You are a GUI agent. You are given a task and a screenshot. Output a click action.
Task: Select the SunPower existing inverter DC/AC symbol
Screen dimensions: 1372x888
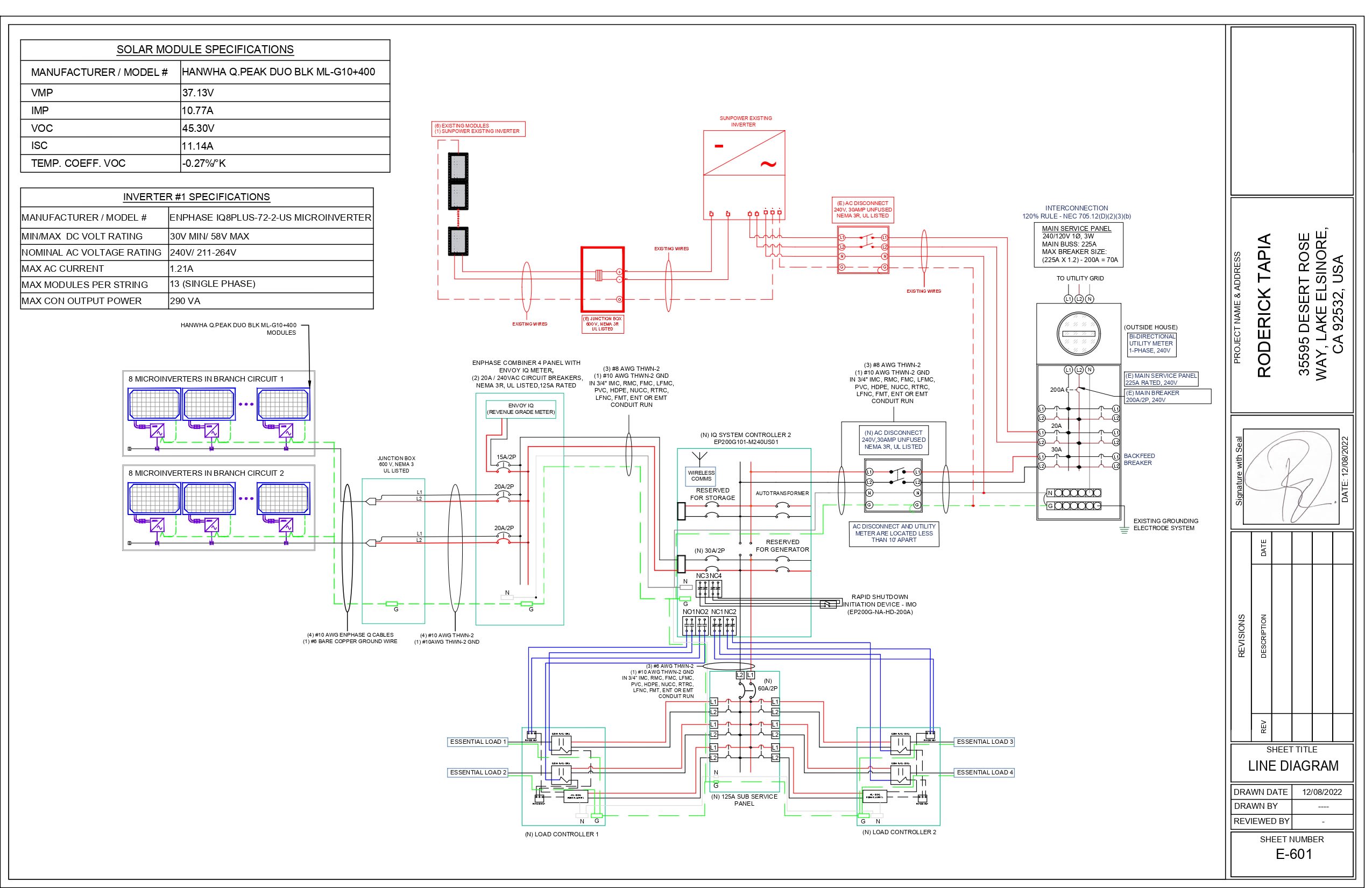pos(744,175)
